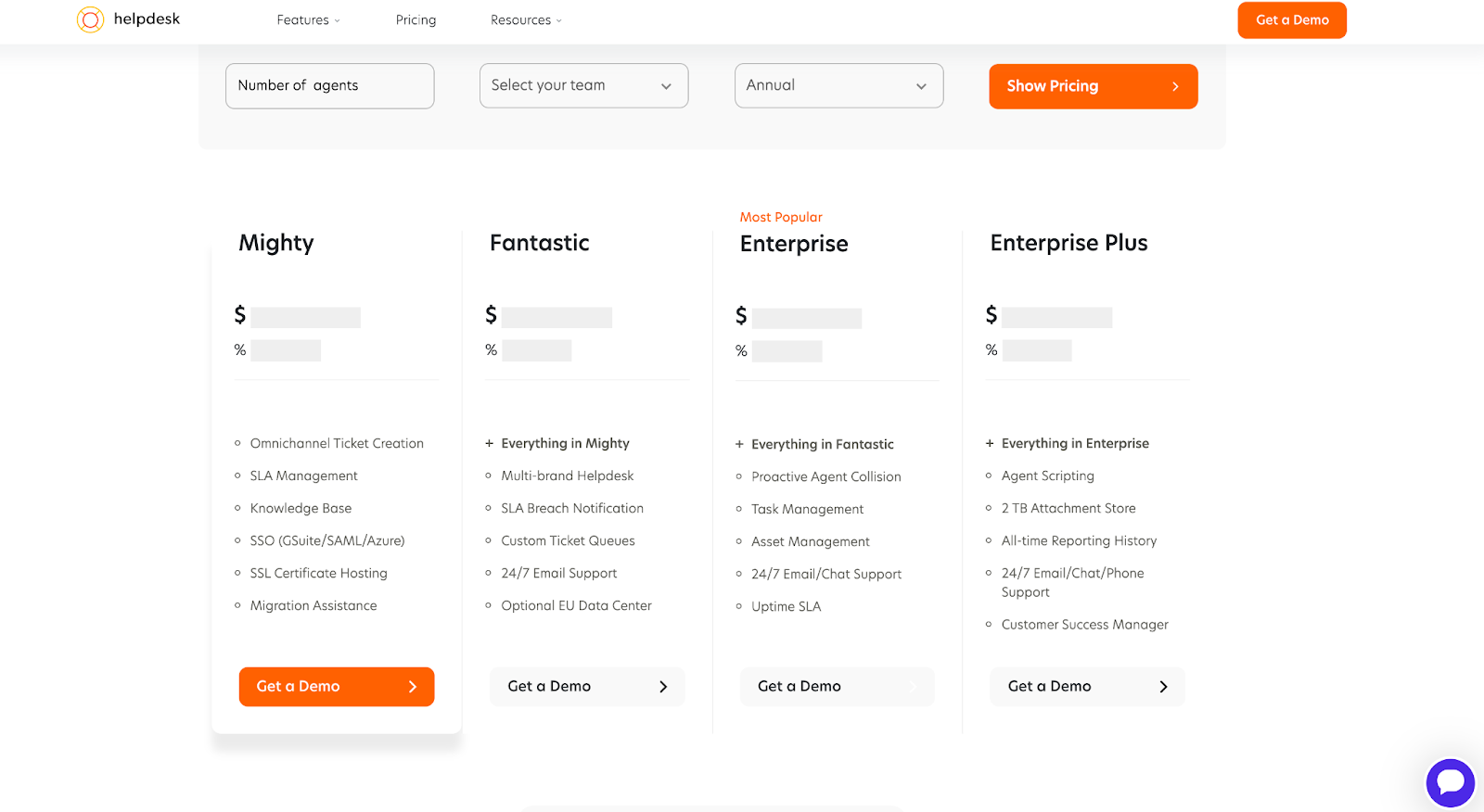Click Omnichannel Ticket Creation feature
Viewport: 1484px width, 812px height.
337,444
